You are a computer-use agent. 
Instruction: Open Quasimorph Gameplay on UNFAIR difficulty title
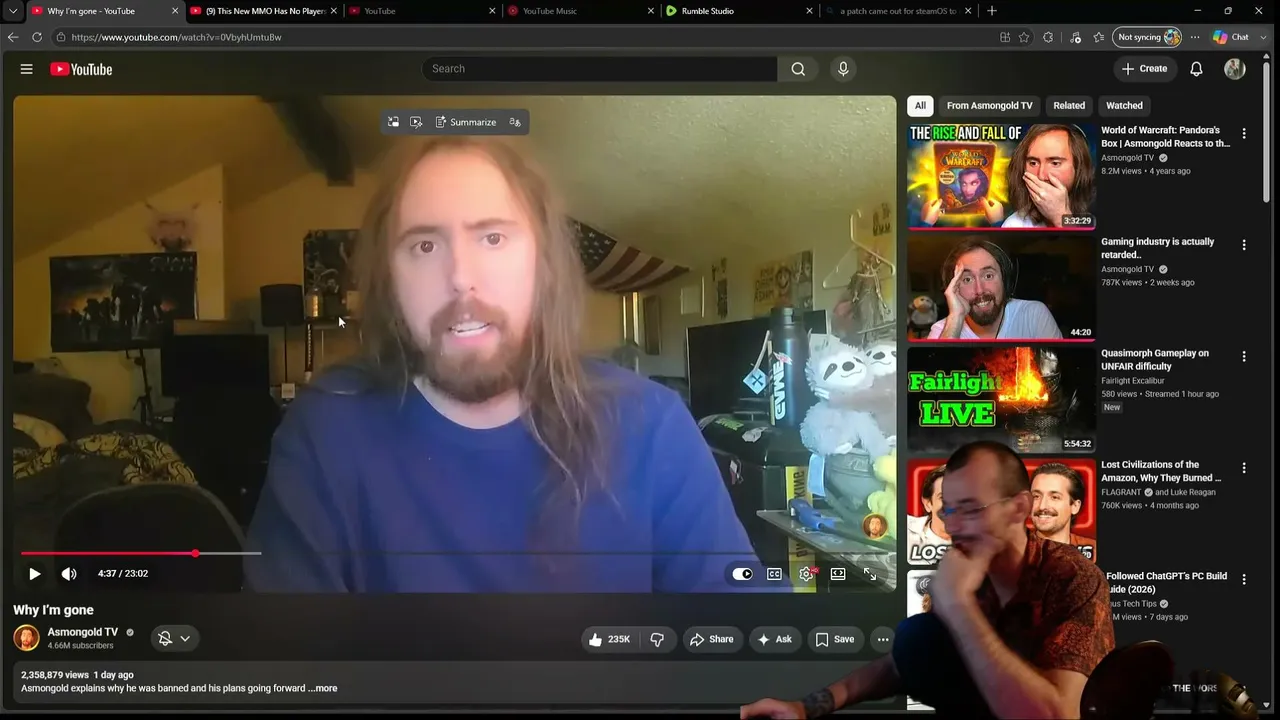click(1155, 360)
